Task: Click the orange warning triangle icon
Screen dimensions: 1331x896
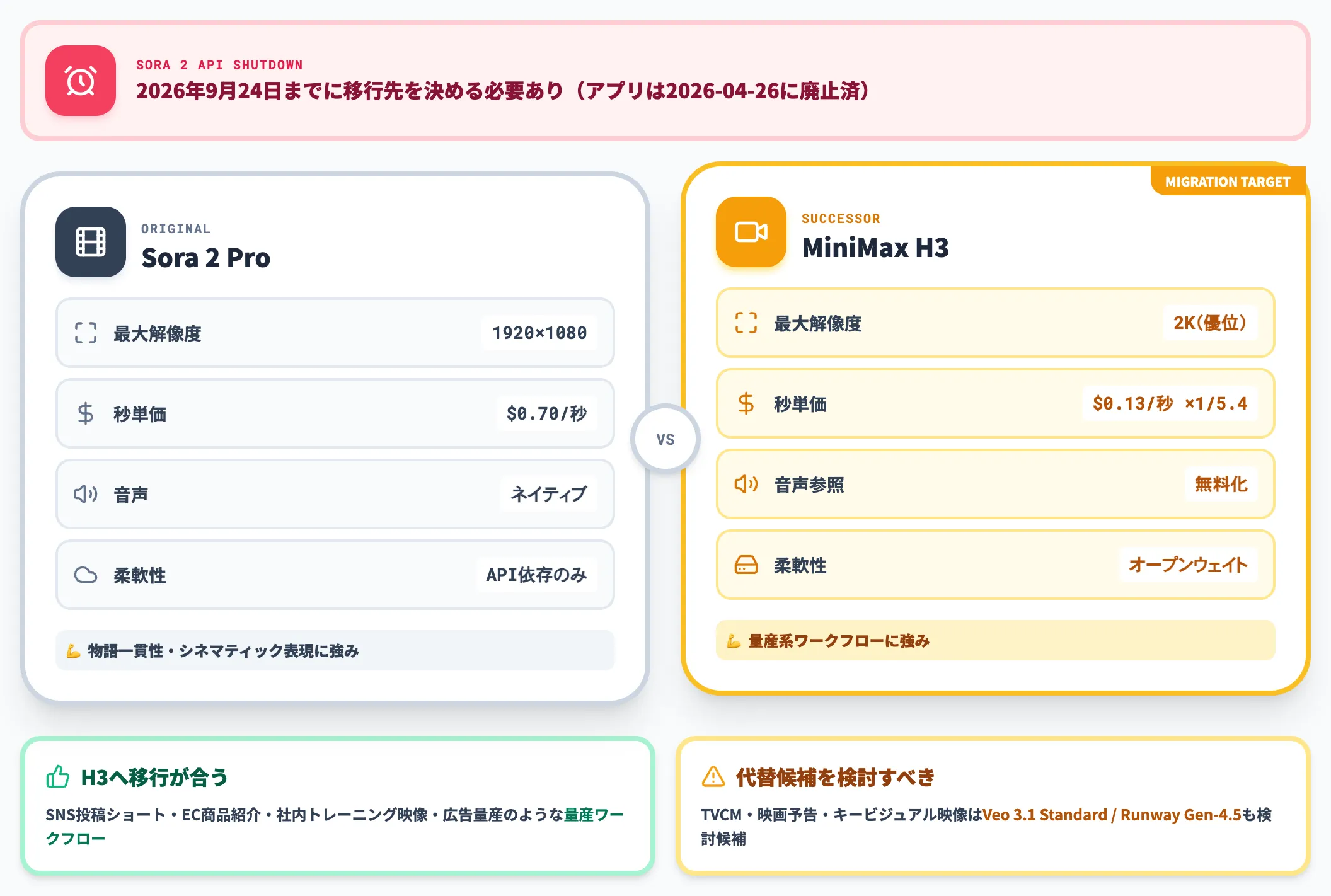Action: click(x=713, y=777)
